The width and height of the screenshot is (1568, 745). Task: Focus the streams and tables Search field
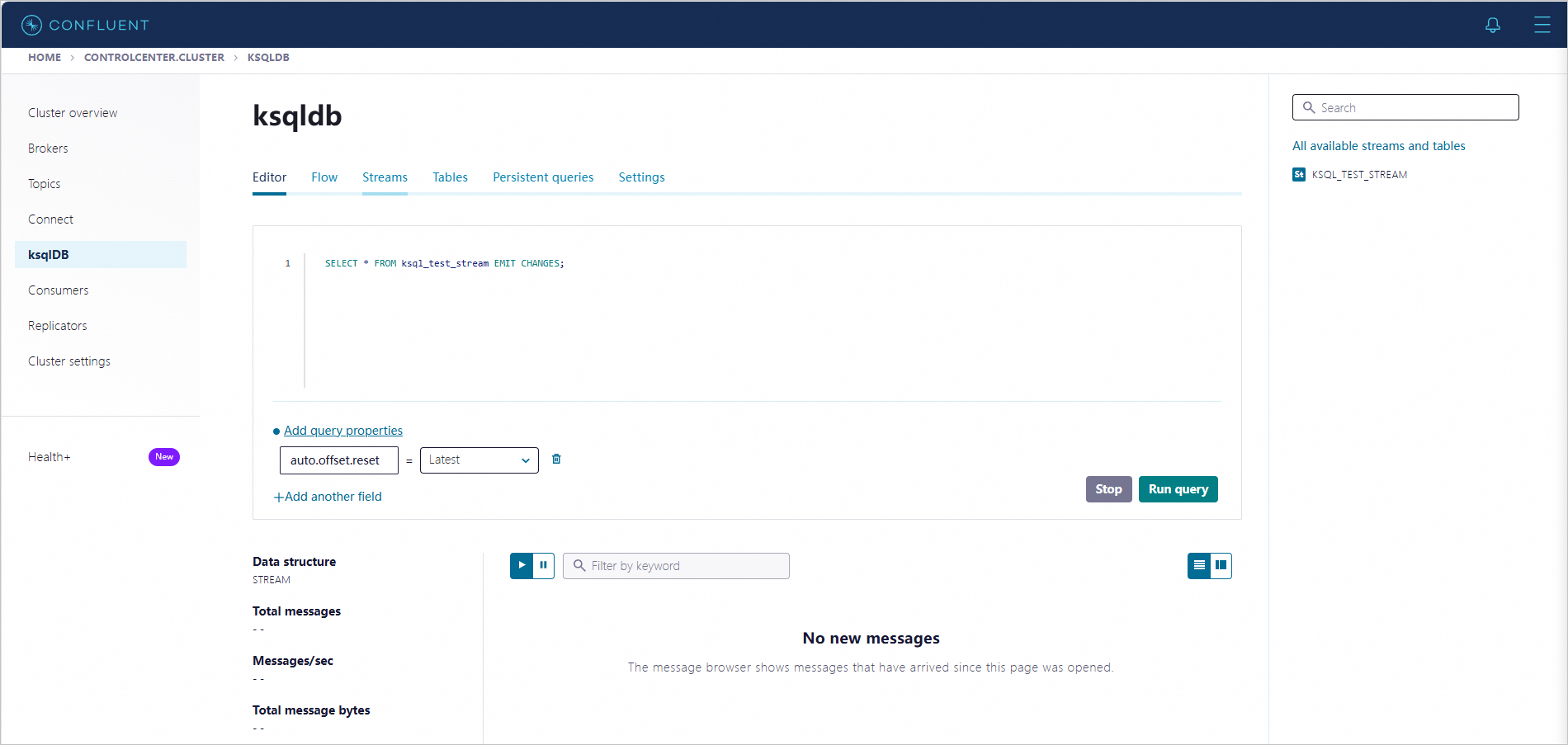[1405, 107]
